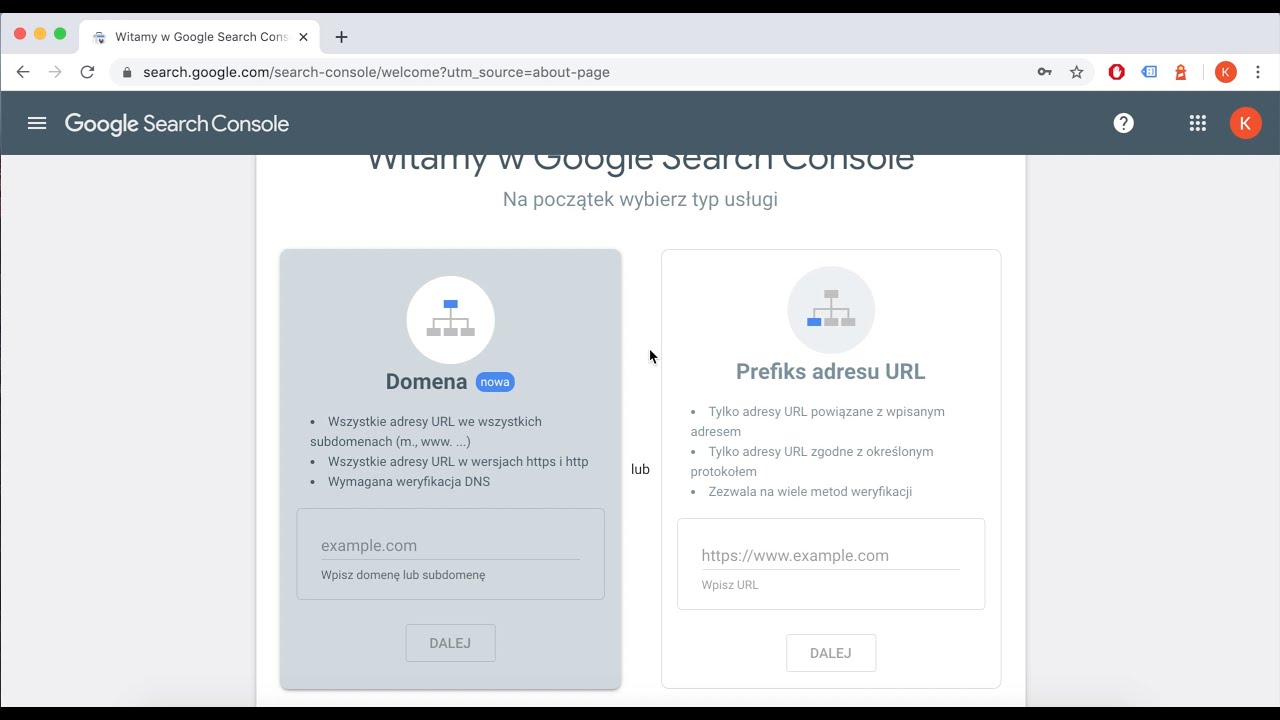Click 'Wpisz domenę lub subdomenę' hint

point(403,575)
